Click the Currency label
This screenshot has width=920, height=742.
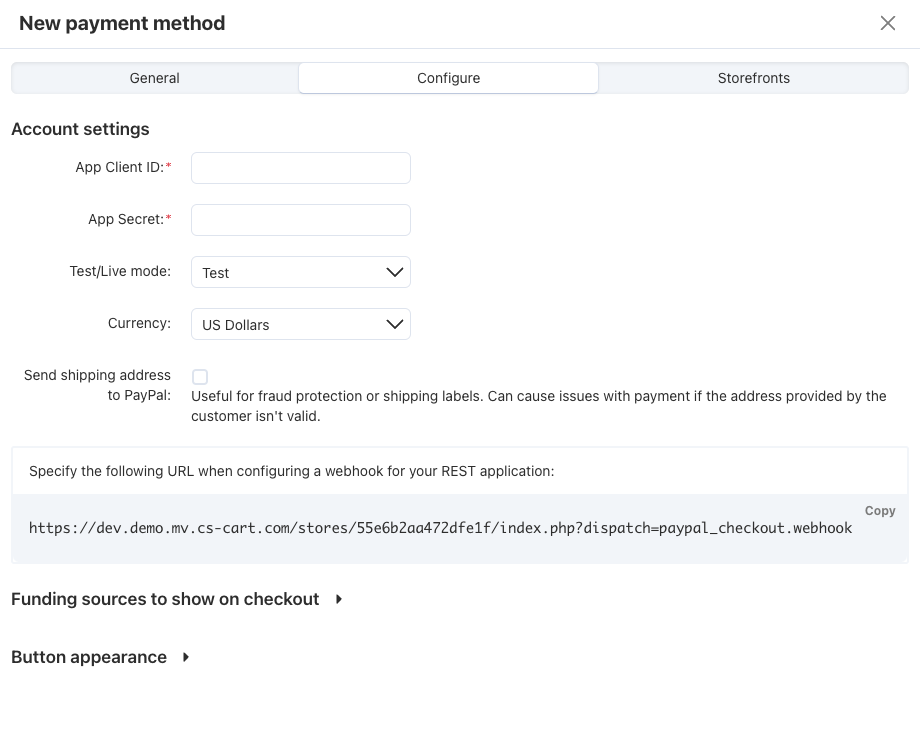[x=139, y=323]
